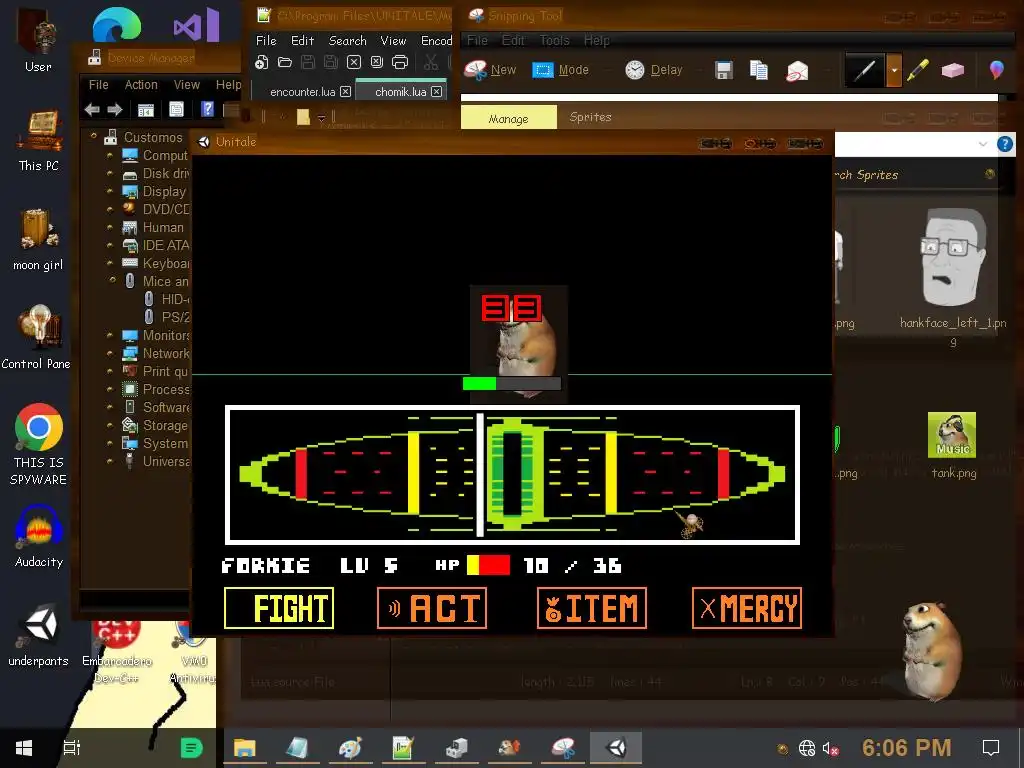Click the Windows Start button

pos(24,748)
